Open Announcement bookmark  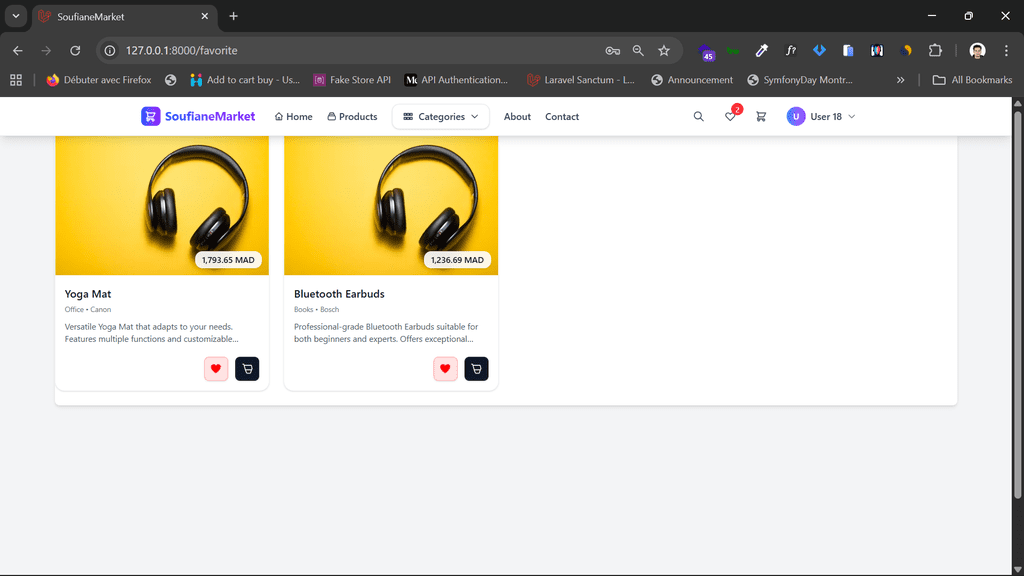692,80
